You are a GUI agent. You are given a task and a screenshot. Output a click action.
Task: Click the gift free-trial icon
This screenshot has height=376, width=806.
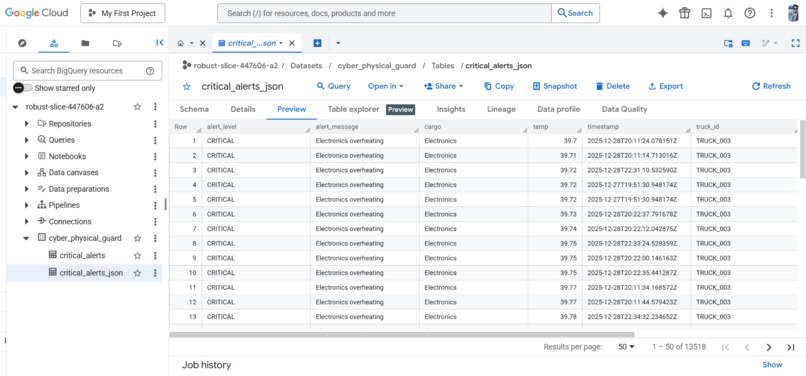[x=685, y=13]
